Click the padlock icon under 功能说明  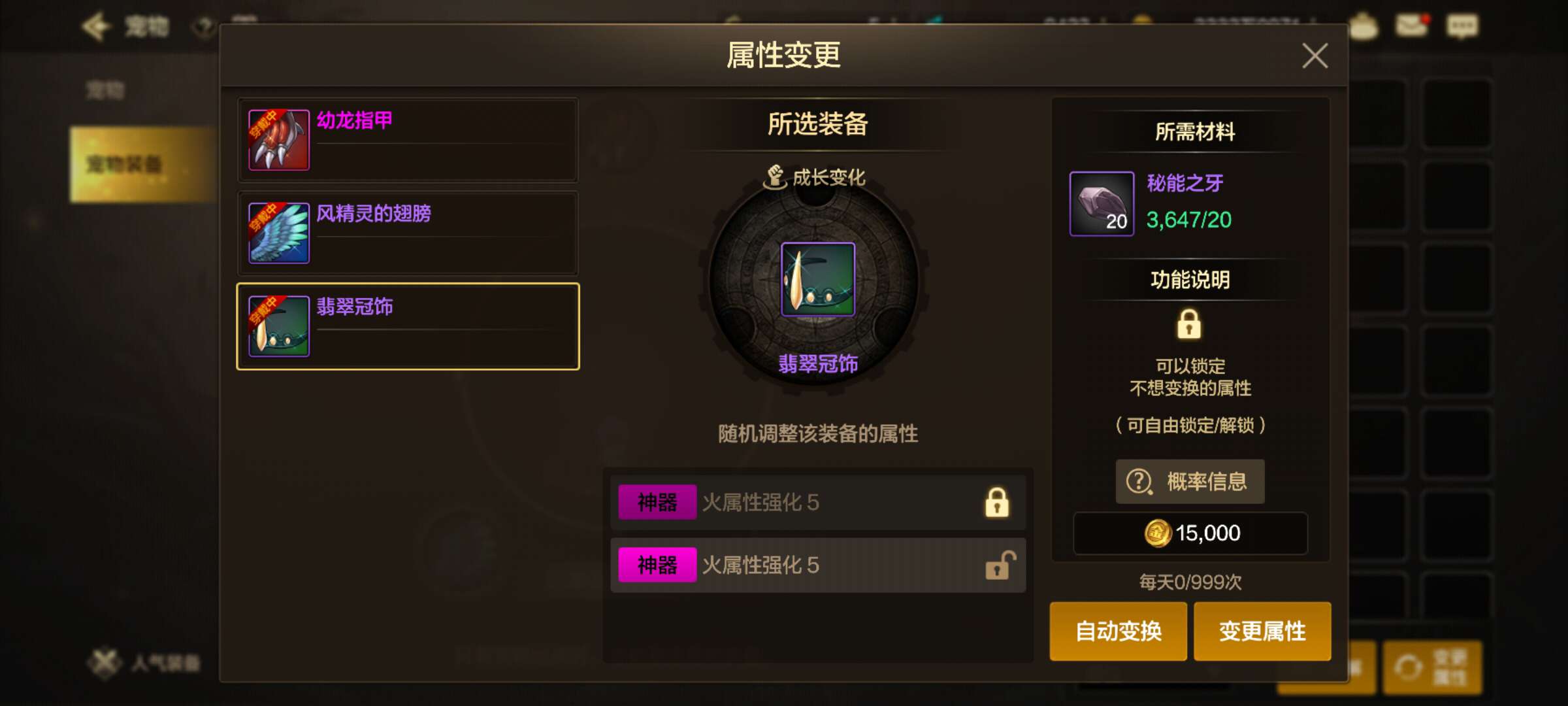pyautogui.click(x=1189, y=324)
